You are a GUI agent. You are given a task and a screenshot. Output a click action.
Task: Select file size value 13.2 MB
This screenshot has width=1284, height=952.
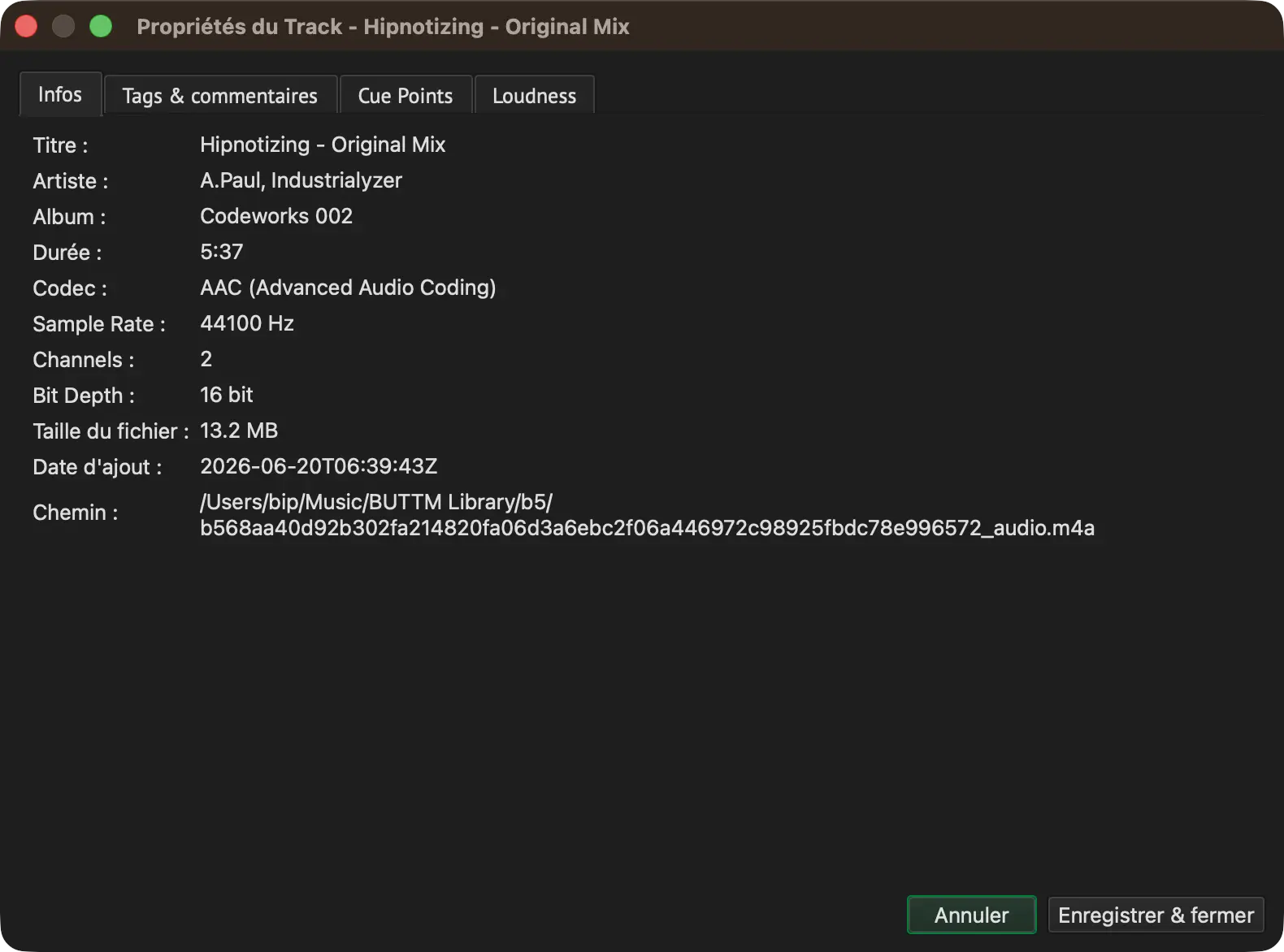click(239, 431)
